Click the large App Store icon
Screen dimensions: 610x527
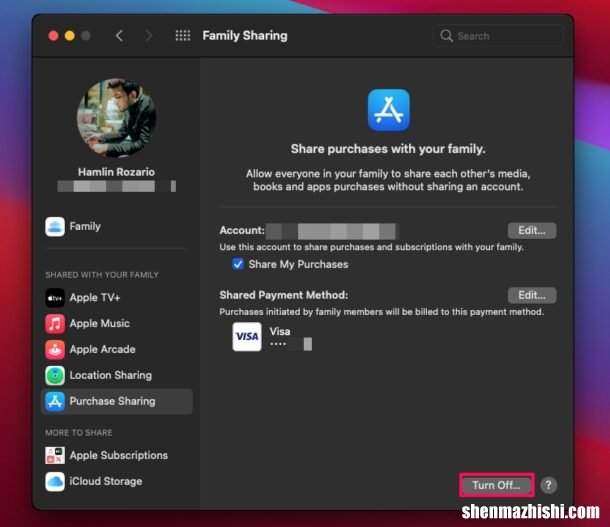389,110
